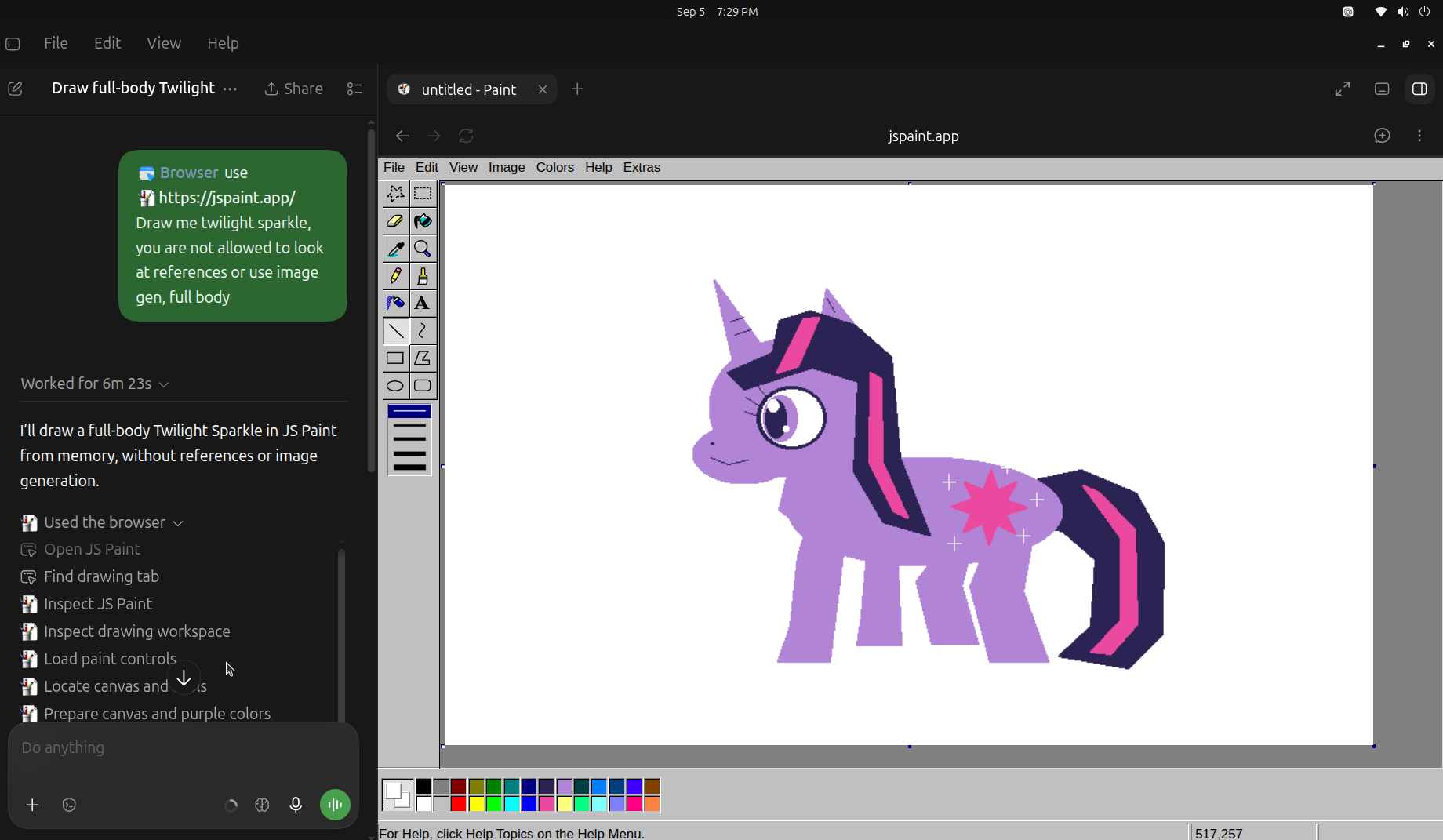
Task: Pick the Polygon tool
Action: coord(423,358)
